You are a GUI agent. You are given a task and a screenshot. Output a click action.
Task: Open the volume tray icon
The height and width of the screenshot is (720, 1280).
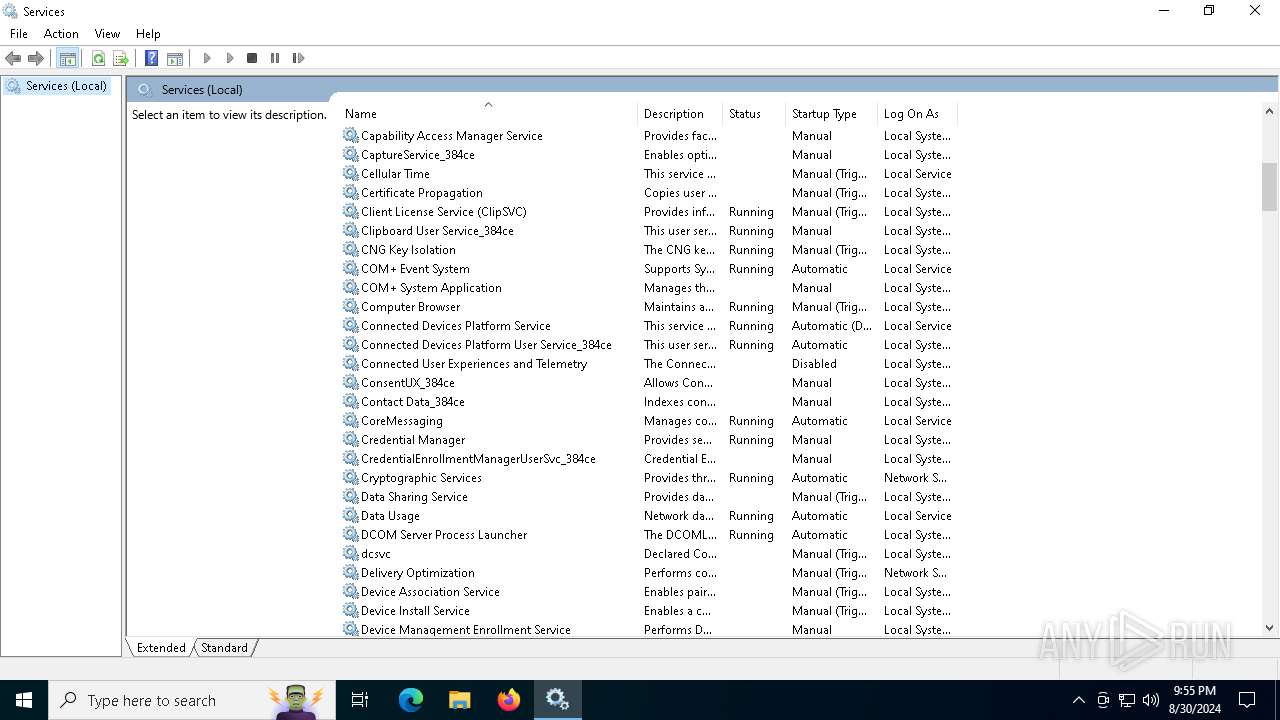(1151, 700)
